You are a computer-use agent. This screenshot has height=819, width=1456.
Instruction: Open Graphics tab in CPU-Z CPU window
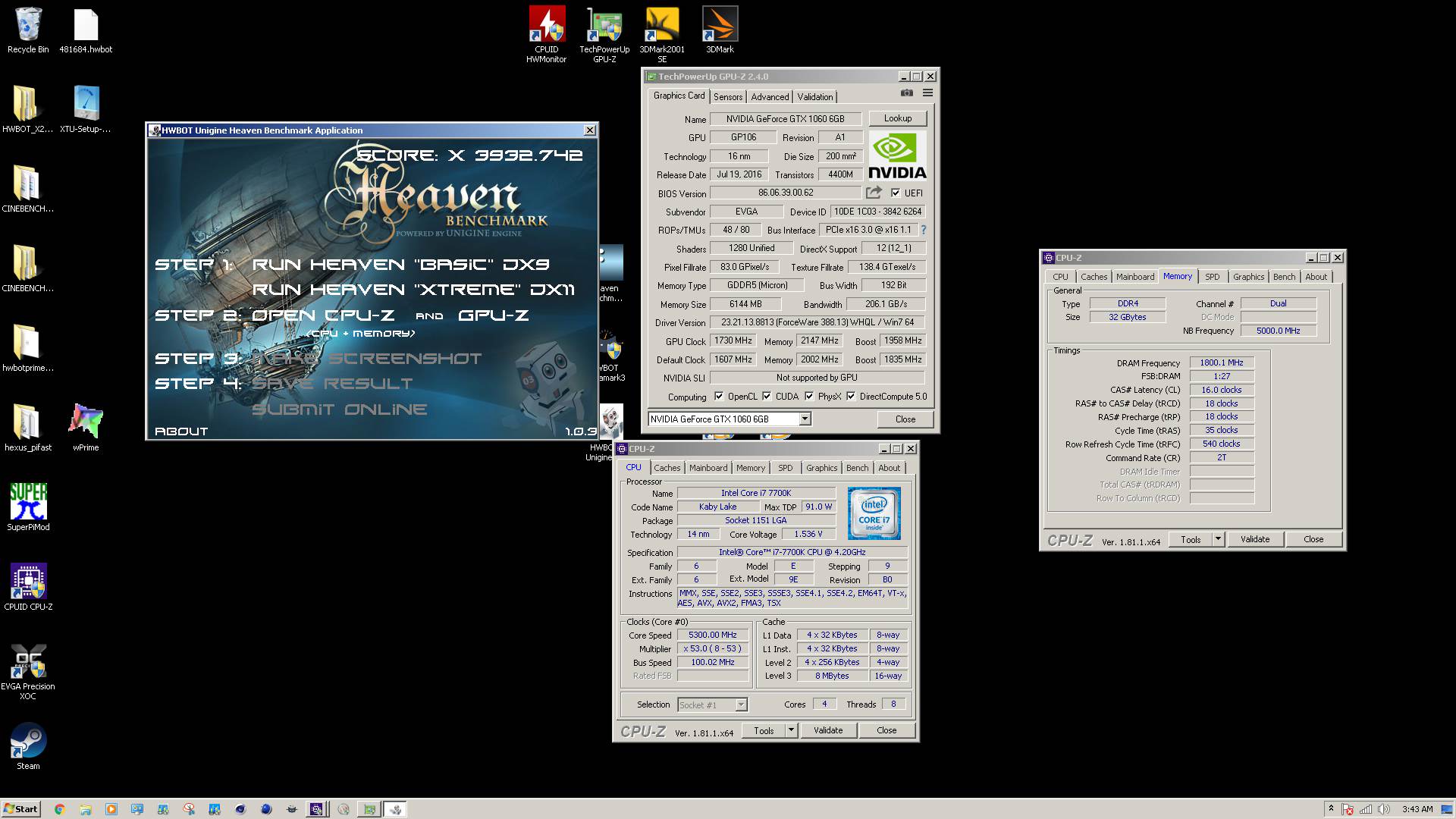click(822, 468)
